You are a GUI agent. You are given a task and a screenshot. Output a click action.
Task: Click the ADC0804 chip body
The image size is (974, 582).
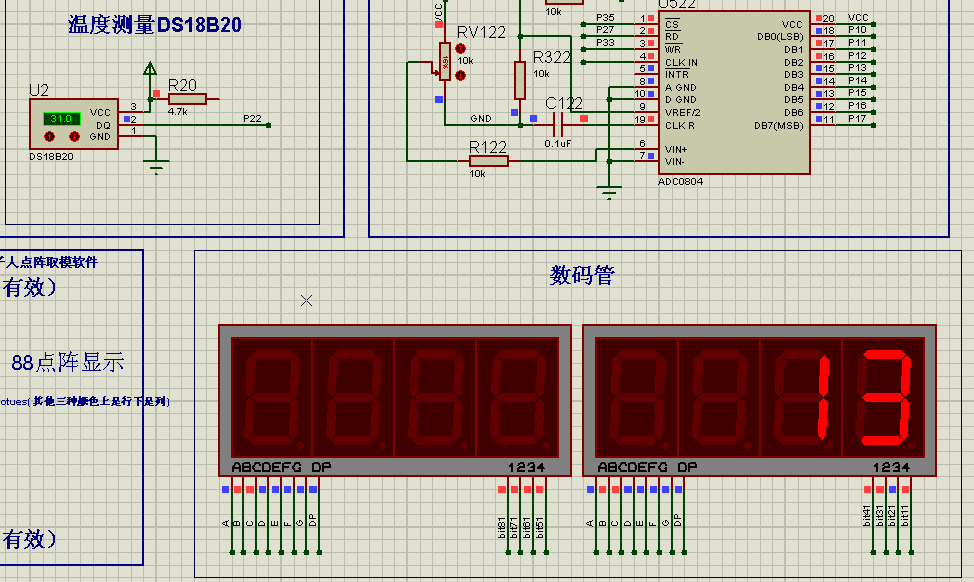pos(734,93)
